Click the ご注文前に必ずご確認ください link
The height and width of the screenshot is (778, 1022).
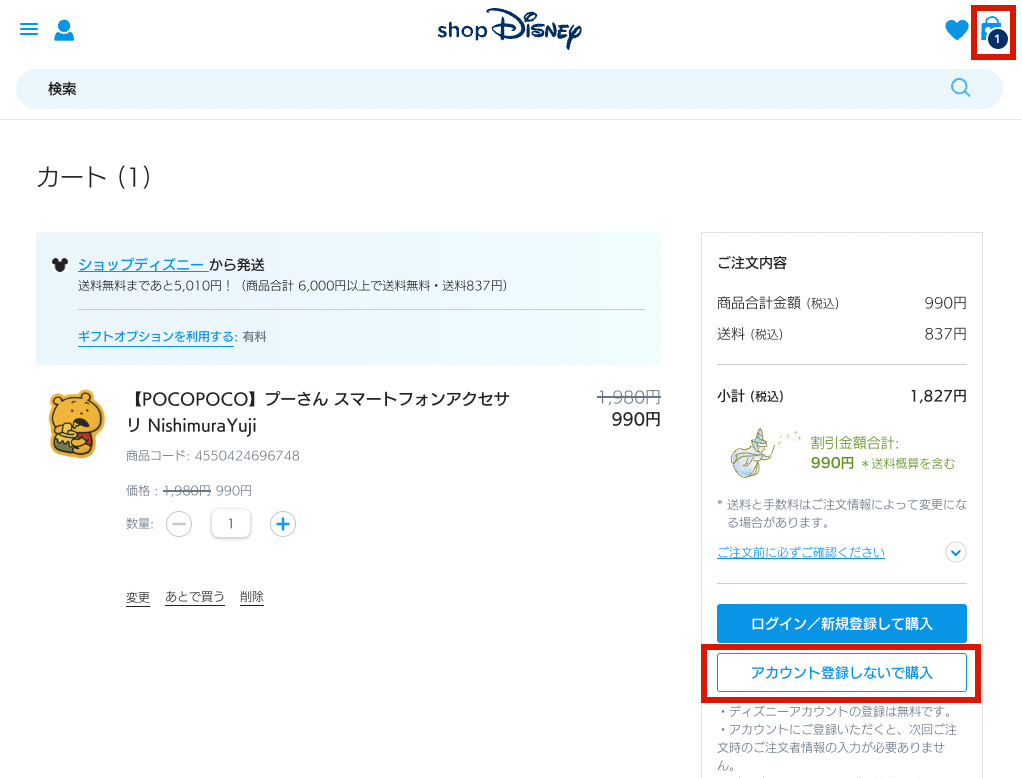tap(800, 552)
